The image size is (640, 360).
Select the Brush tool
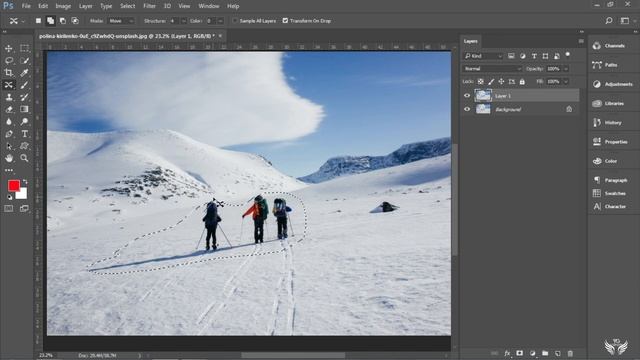pos(24,85)
